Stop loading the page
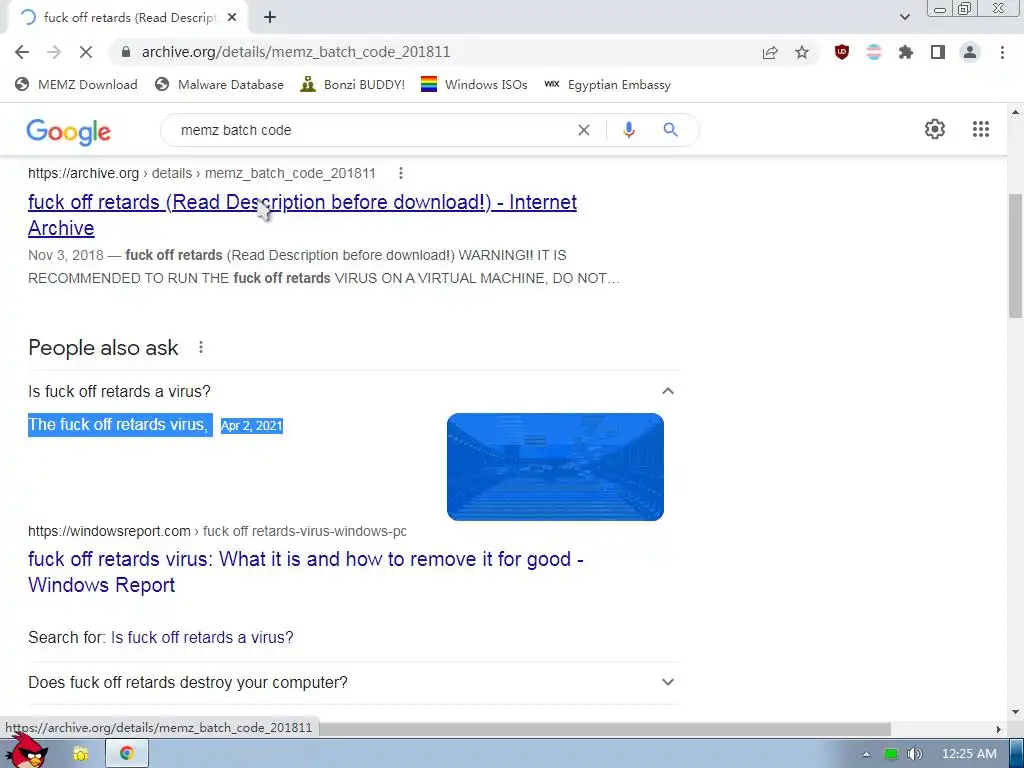 (86, 52)
